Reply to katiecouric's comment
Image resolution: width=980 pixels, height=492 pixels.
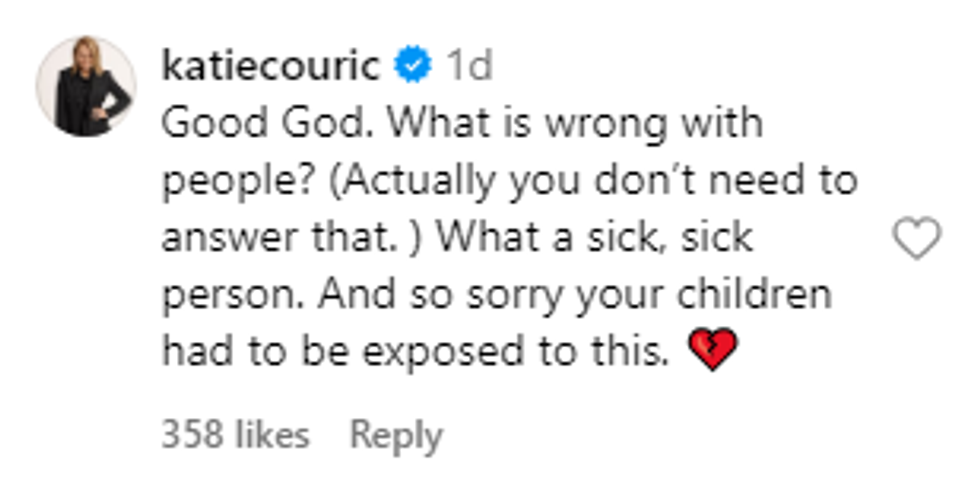[395, 436]
